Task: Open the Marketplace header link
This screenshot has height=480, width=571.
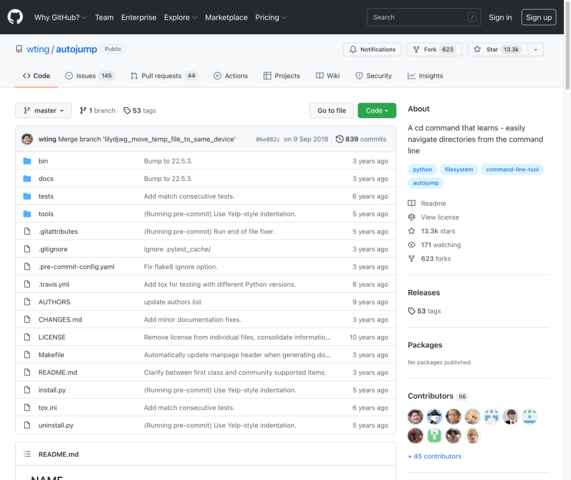Action: coord(226,17)
